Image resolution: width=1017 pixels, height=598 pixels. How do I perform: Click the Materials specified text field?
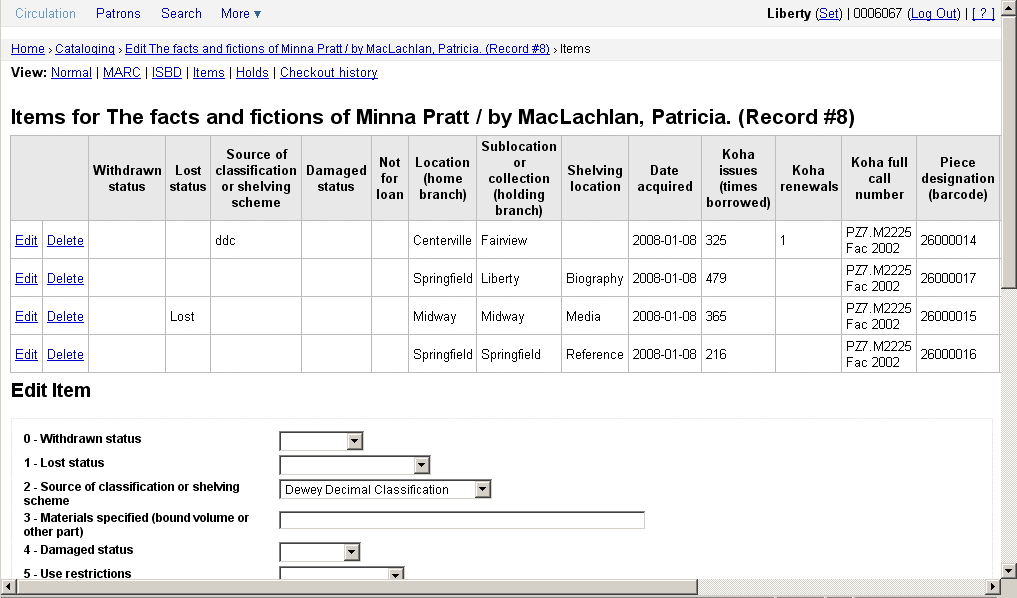click(461, 520)
